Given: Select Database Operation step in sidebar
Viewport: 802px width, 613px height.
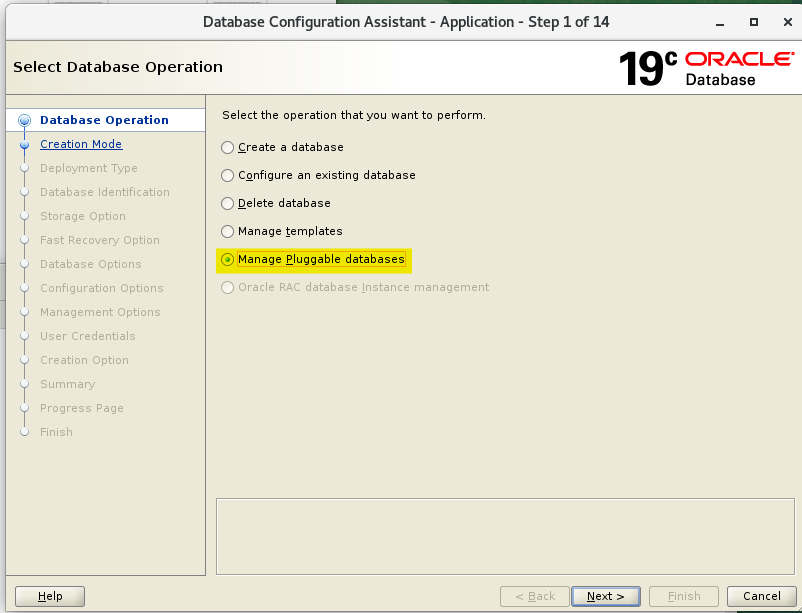Looking at the screenshot, I should pyautogui.click(x=104, y=120).
